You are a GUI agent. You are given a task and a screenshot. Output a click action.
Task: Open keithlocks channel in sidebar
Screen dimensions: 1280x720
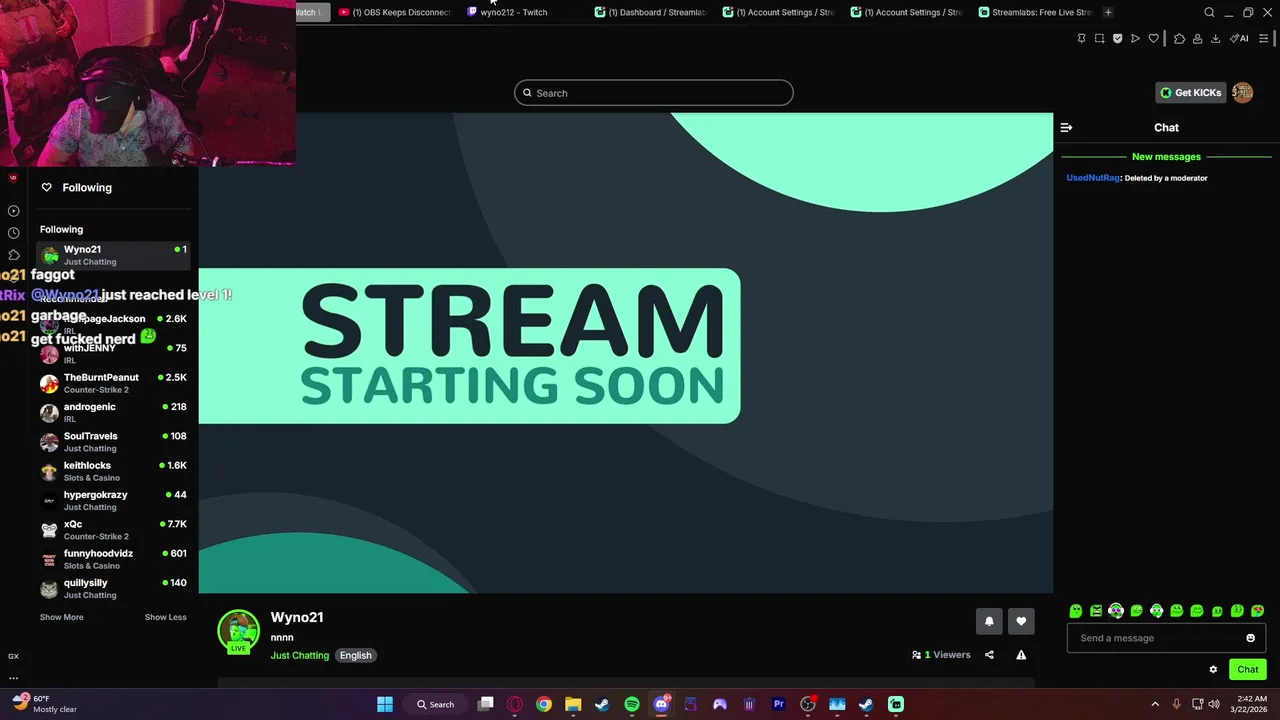point(113,471)
